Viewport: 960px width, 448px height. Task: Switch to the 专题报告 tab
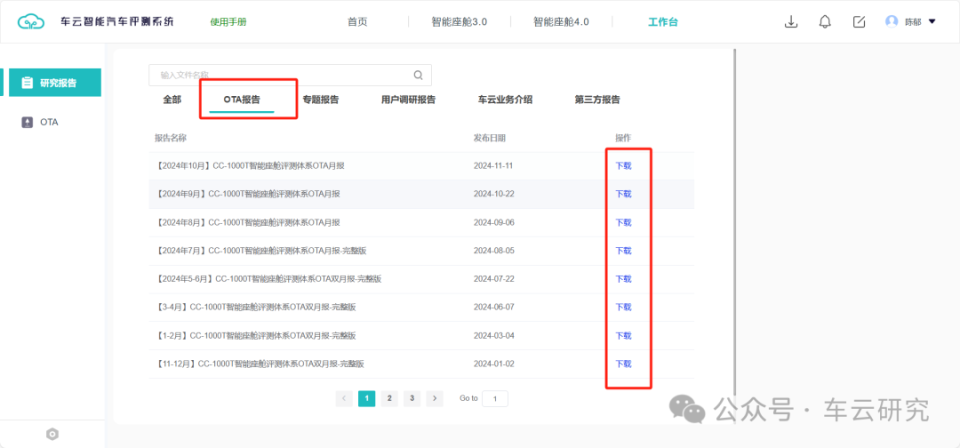320,100
